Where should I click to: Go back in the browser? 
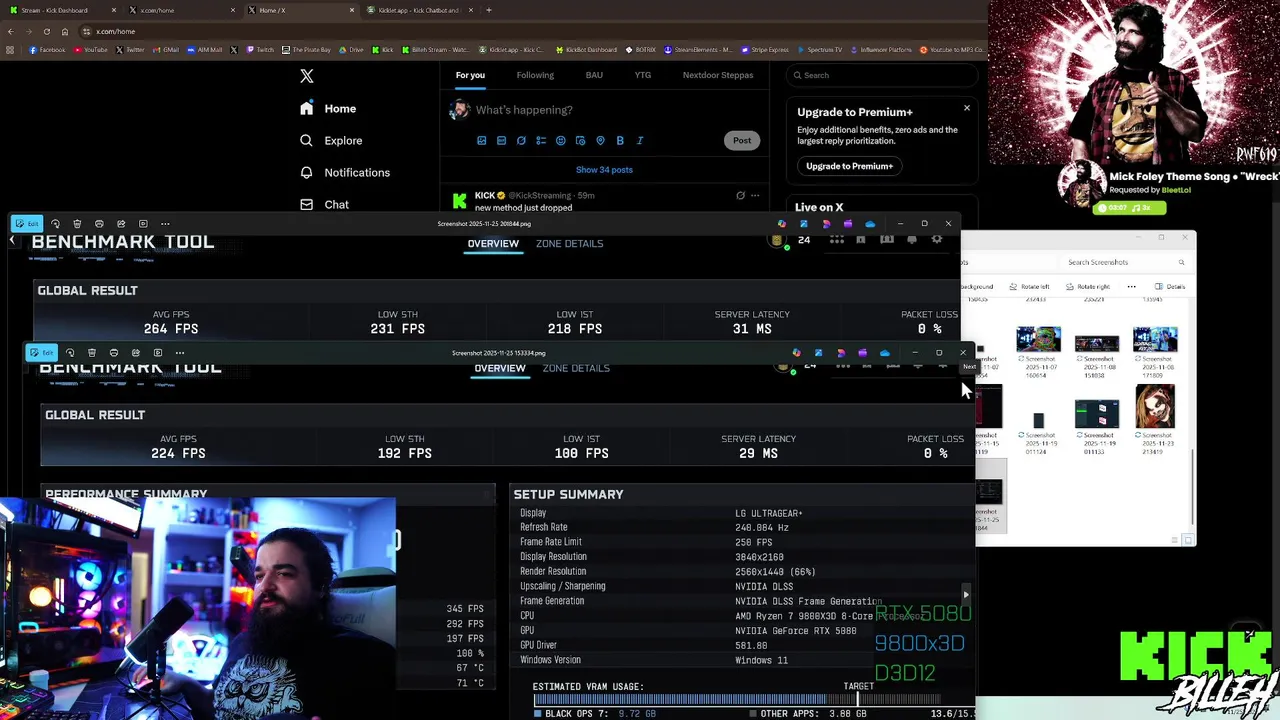tap(10, 31)
